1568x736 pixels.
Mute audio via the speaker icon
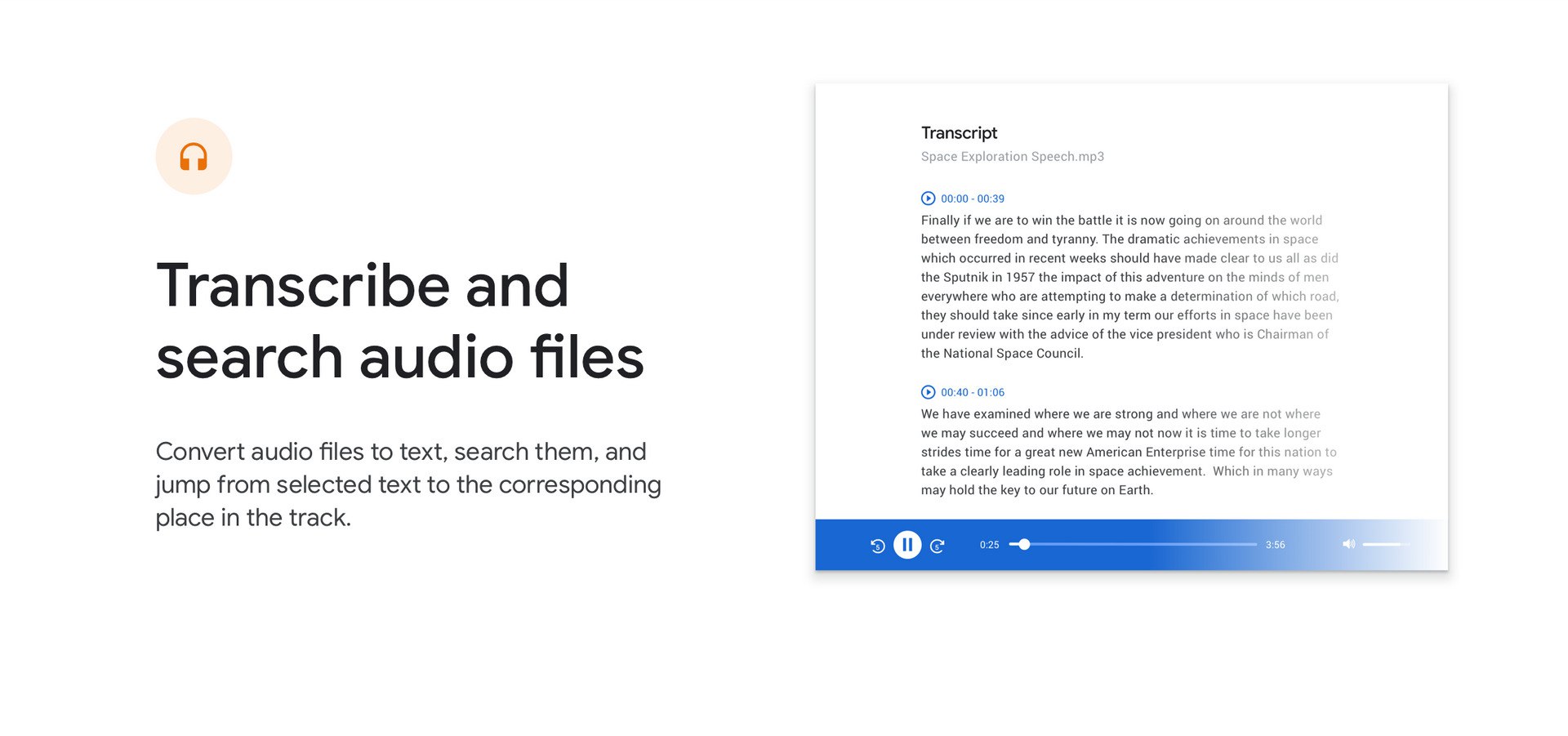pos(1348,544)
